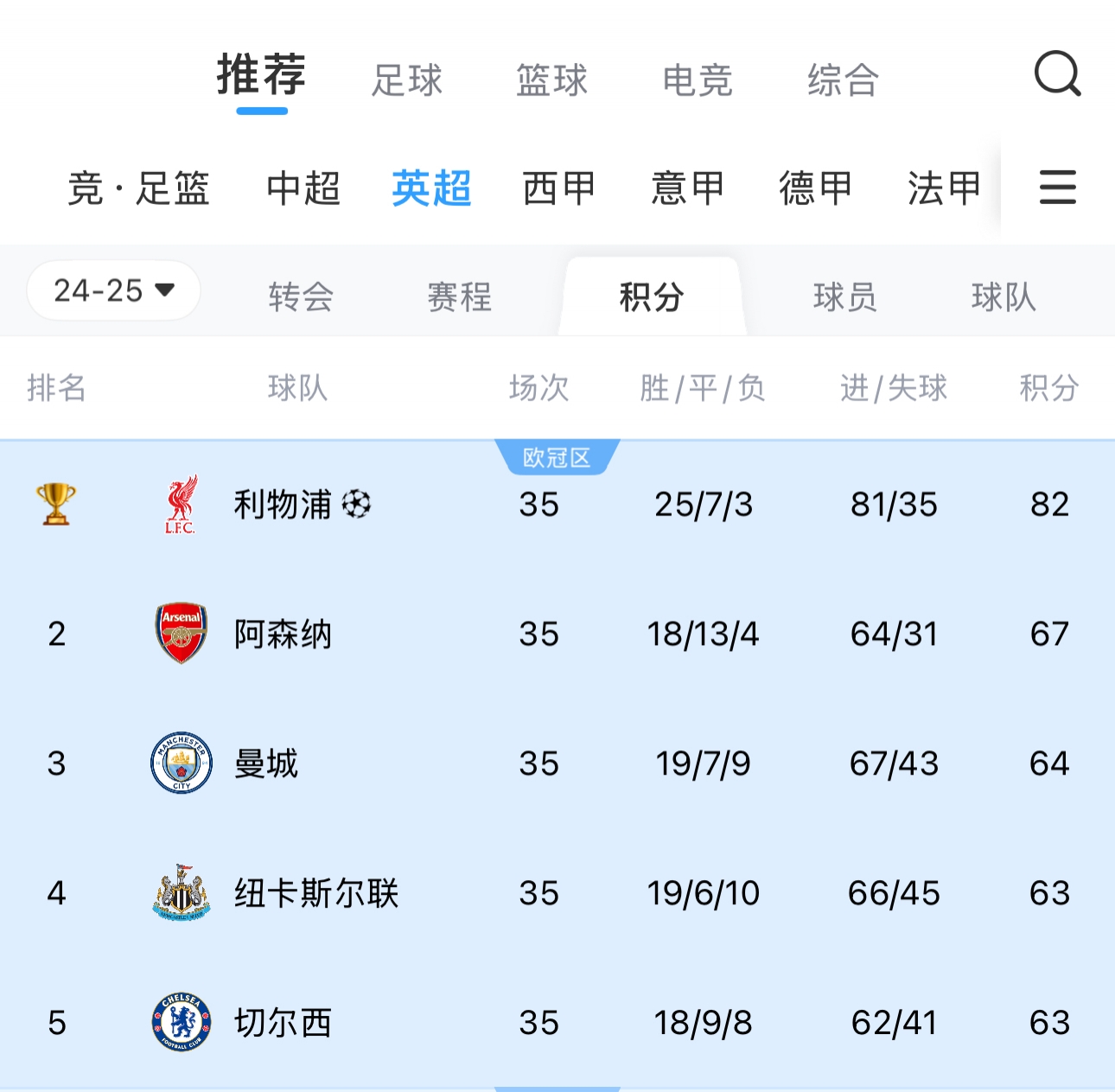The image size is (1115, 1092).
Task: Select the 中超 league tab
Action: [303, 188]
